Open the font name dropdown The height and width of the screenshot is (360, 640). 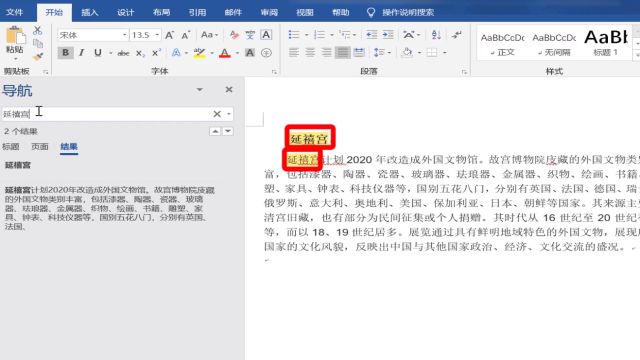click(124, 35)
